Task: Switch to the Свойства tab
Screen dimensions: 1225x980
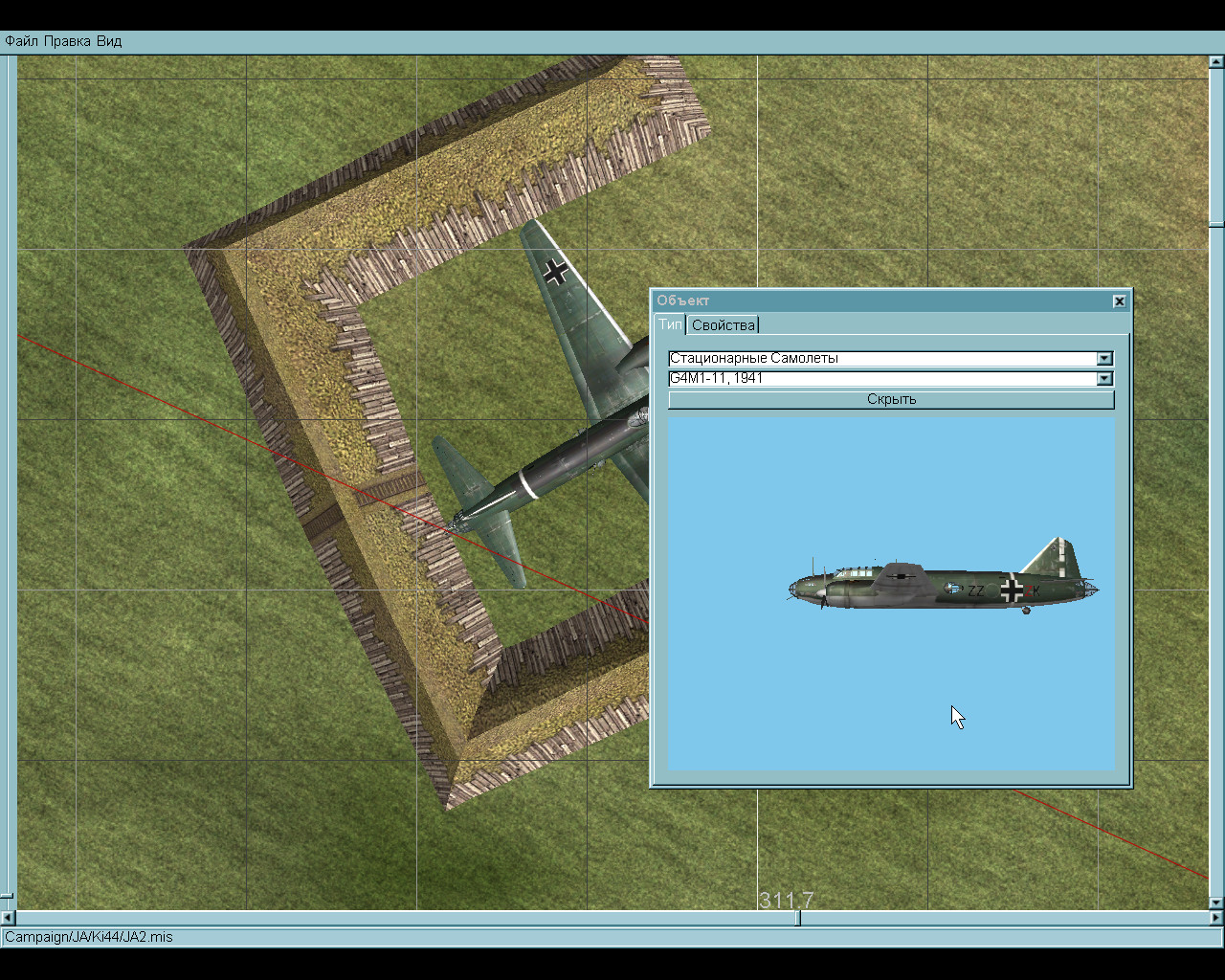Action: coord(724,325)
